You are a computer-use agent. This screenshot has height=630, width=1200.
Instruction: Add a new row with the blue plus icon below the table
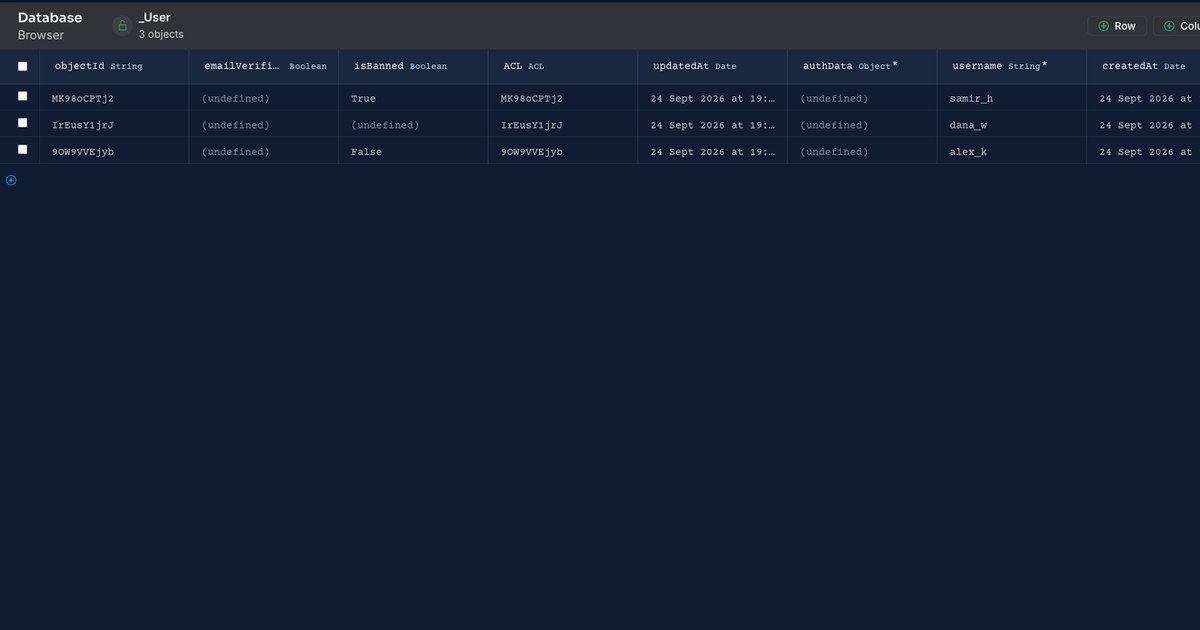pyautogui.click(x=11, y=180)
